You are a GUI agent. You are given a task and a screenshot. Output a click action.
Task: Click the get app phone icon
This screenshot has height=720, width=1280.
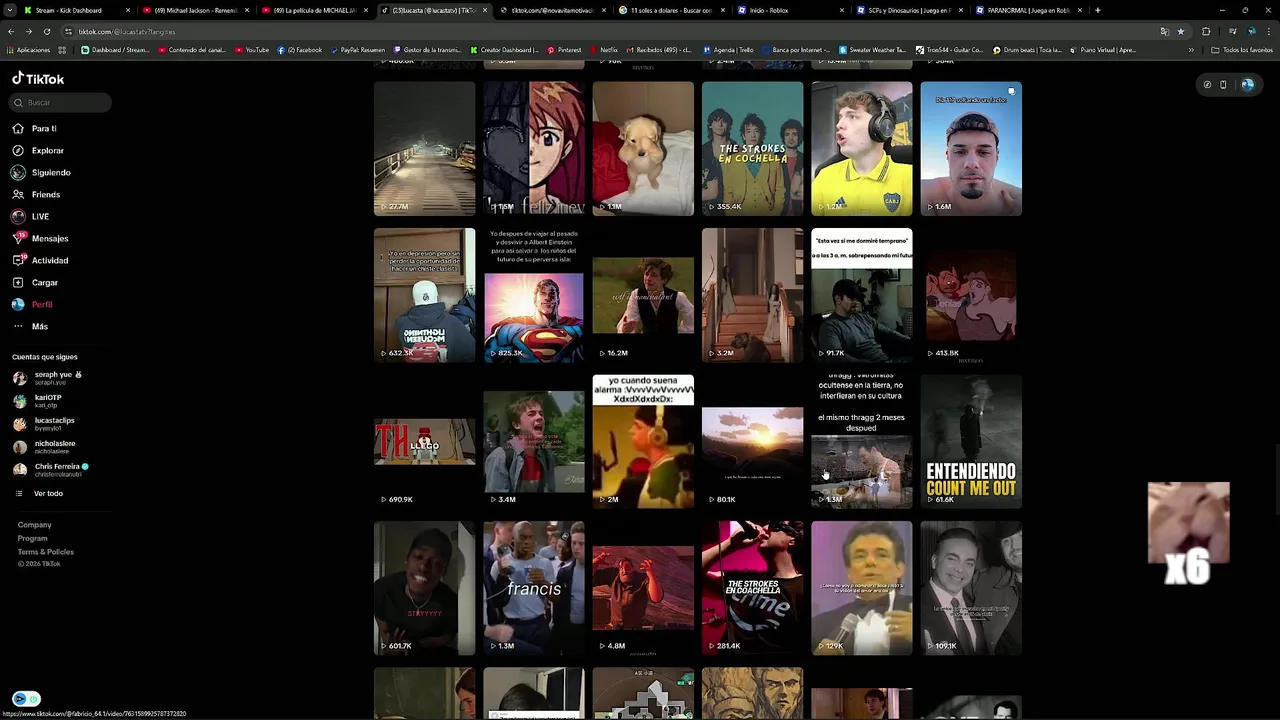click(1223, 85)
